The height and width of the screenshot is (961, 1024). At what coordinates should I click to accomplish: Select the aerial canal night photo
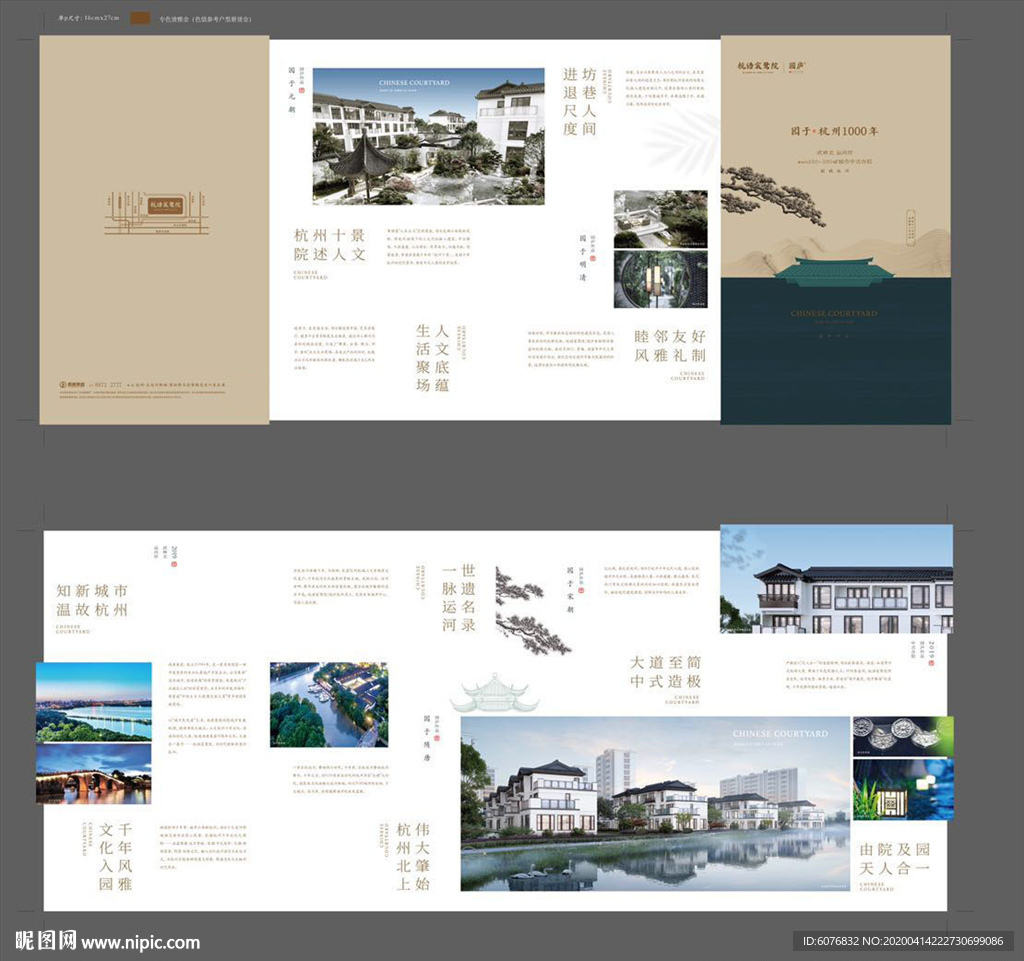[328, 704]
